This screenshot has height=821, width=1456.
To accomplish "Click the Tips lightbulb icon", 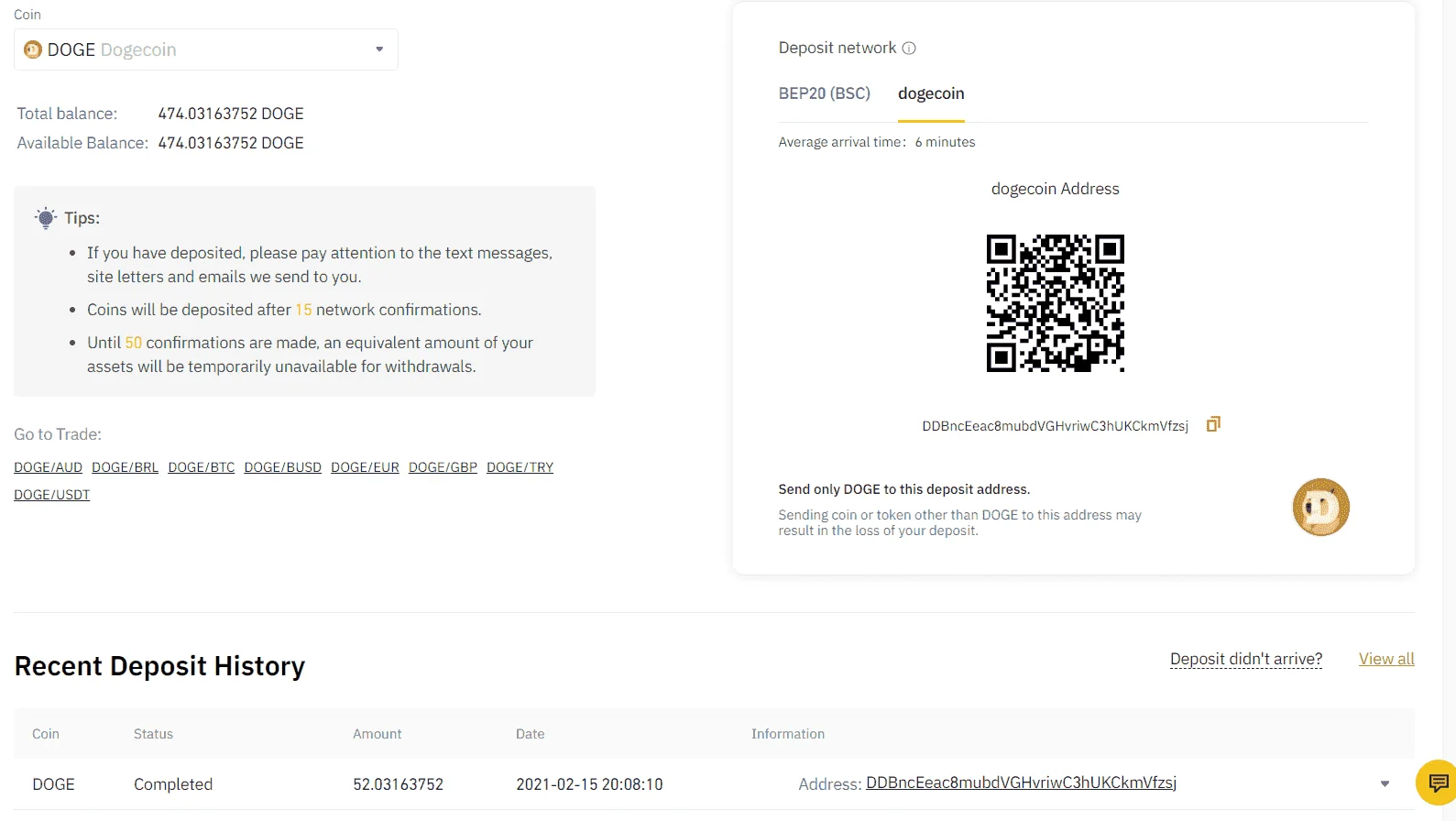I will coord(46,218).
